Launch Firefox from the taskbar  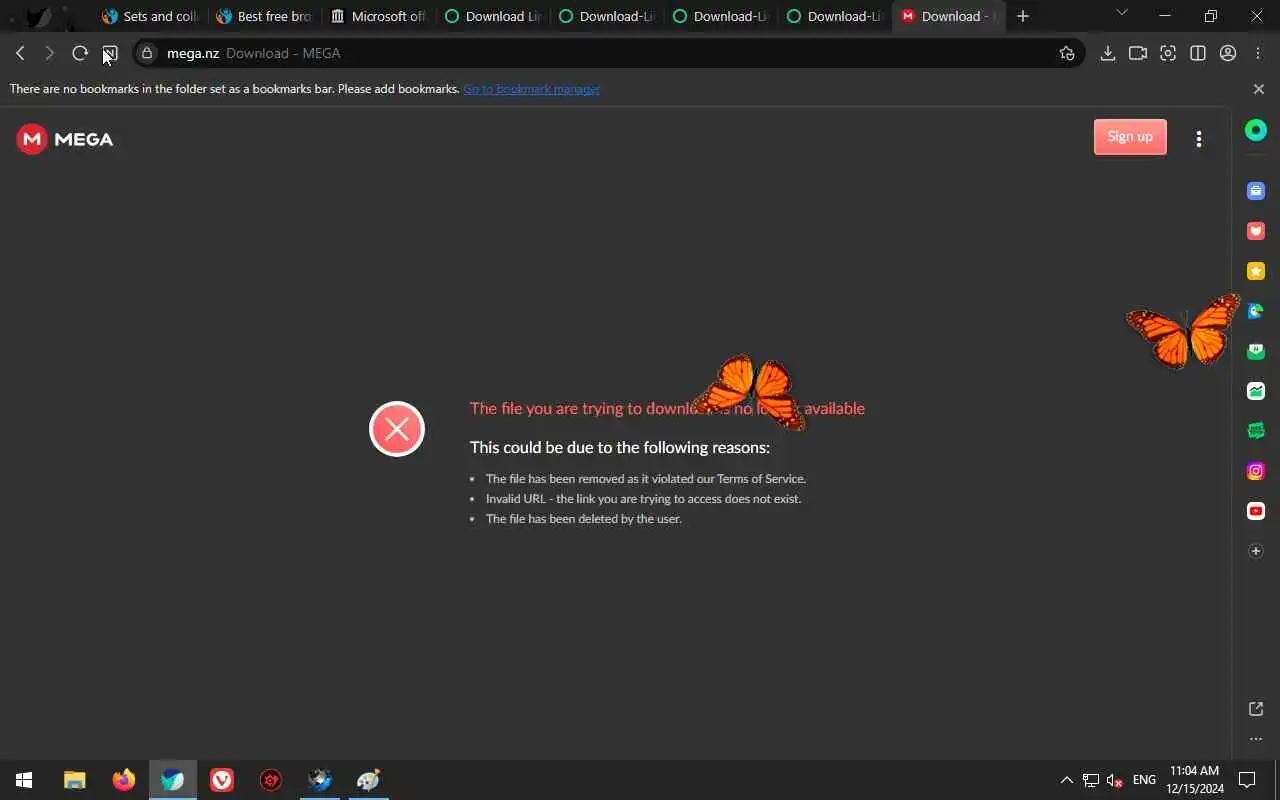(124, 780)
